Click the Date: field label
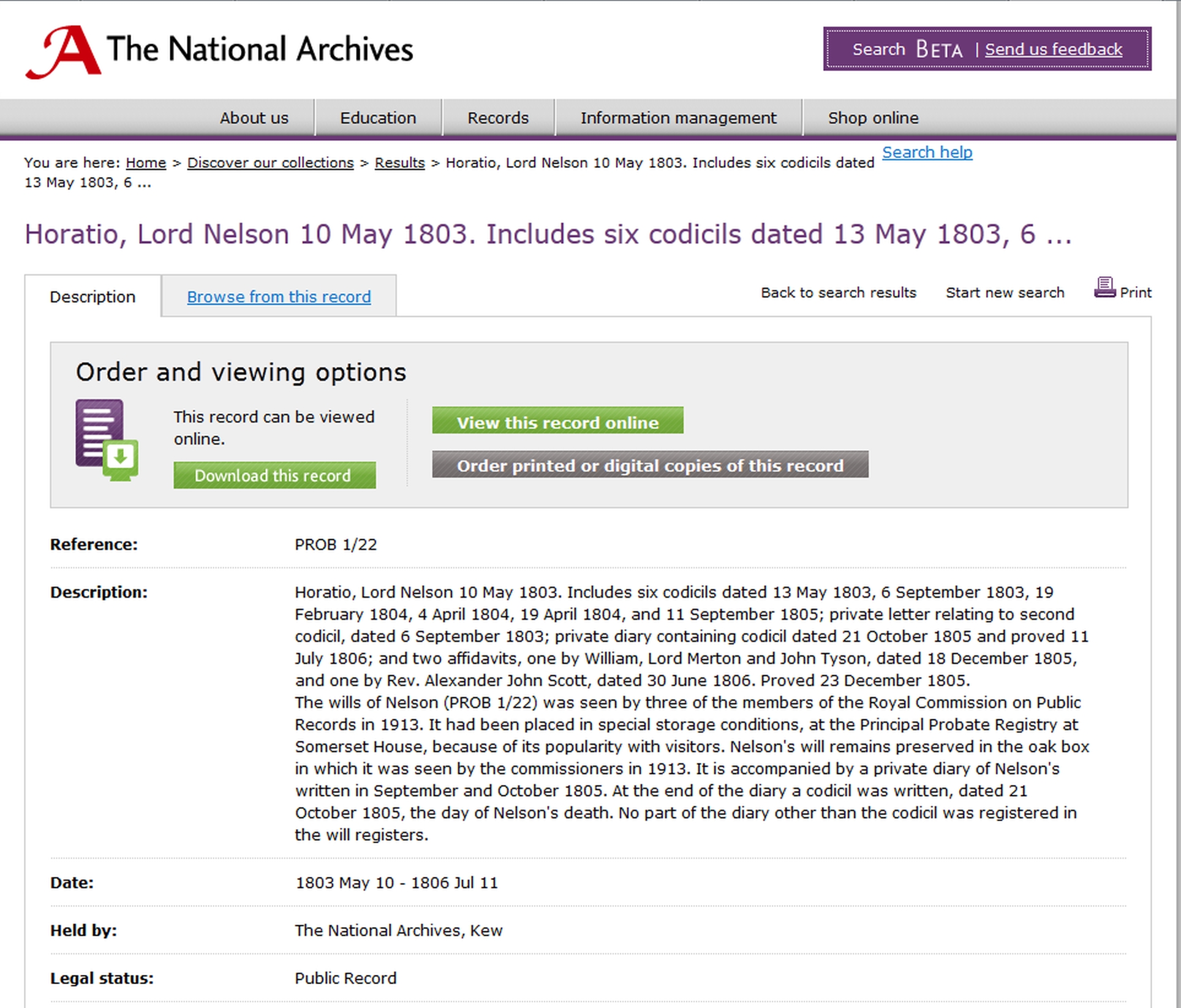 tap(72, 882)
